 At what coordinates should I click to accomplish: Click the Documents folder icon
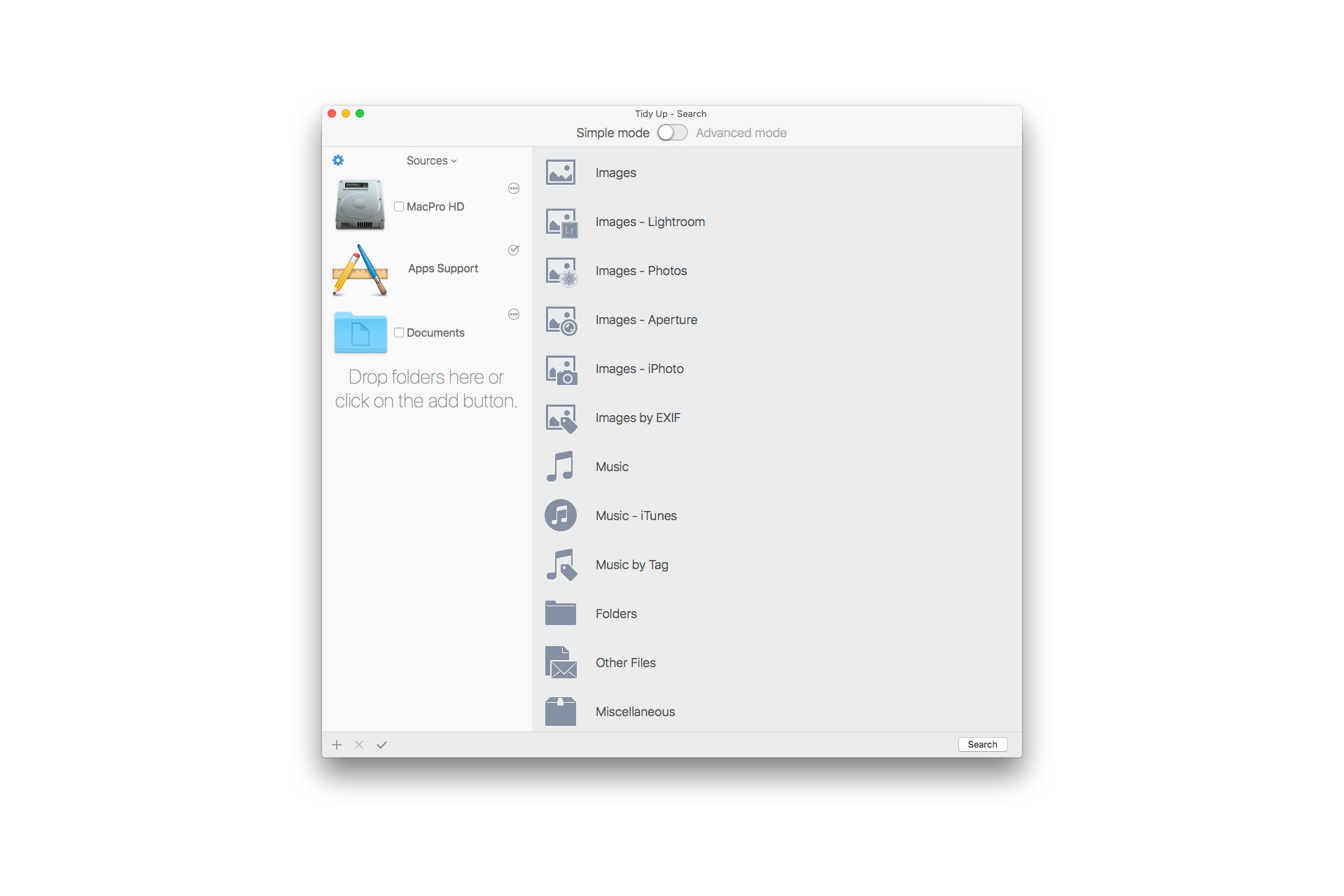360,332
